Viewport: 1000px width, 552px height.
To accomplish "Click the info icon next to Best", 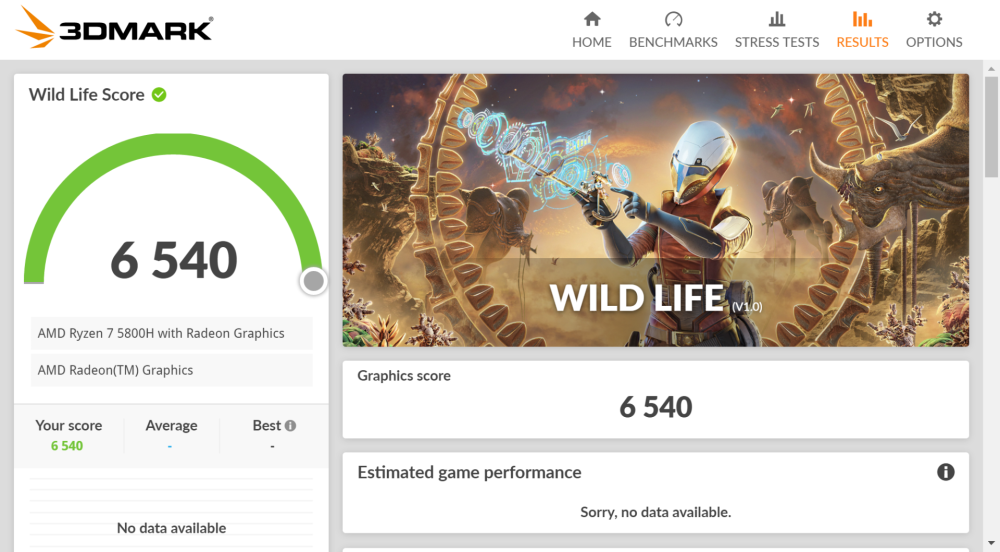I will click(290, 426).
